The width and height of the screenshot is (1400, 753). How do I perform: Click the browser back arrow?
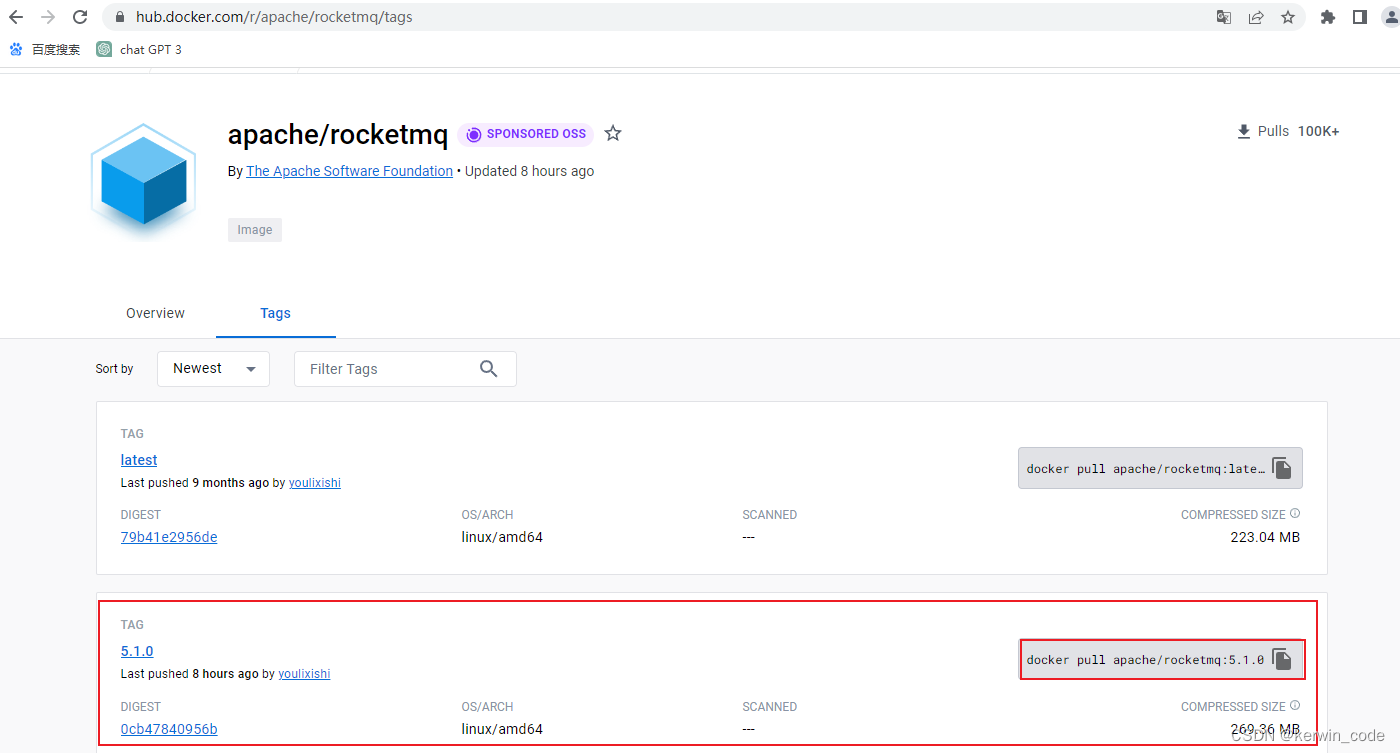pos(16,17)
